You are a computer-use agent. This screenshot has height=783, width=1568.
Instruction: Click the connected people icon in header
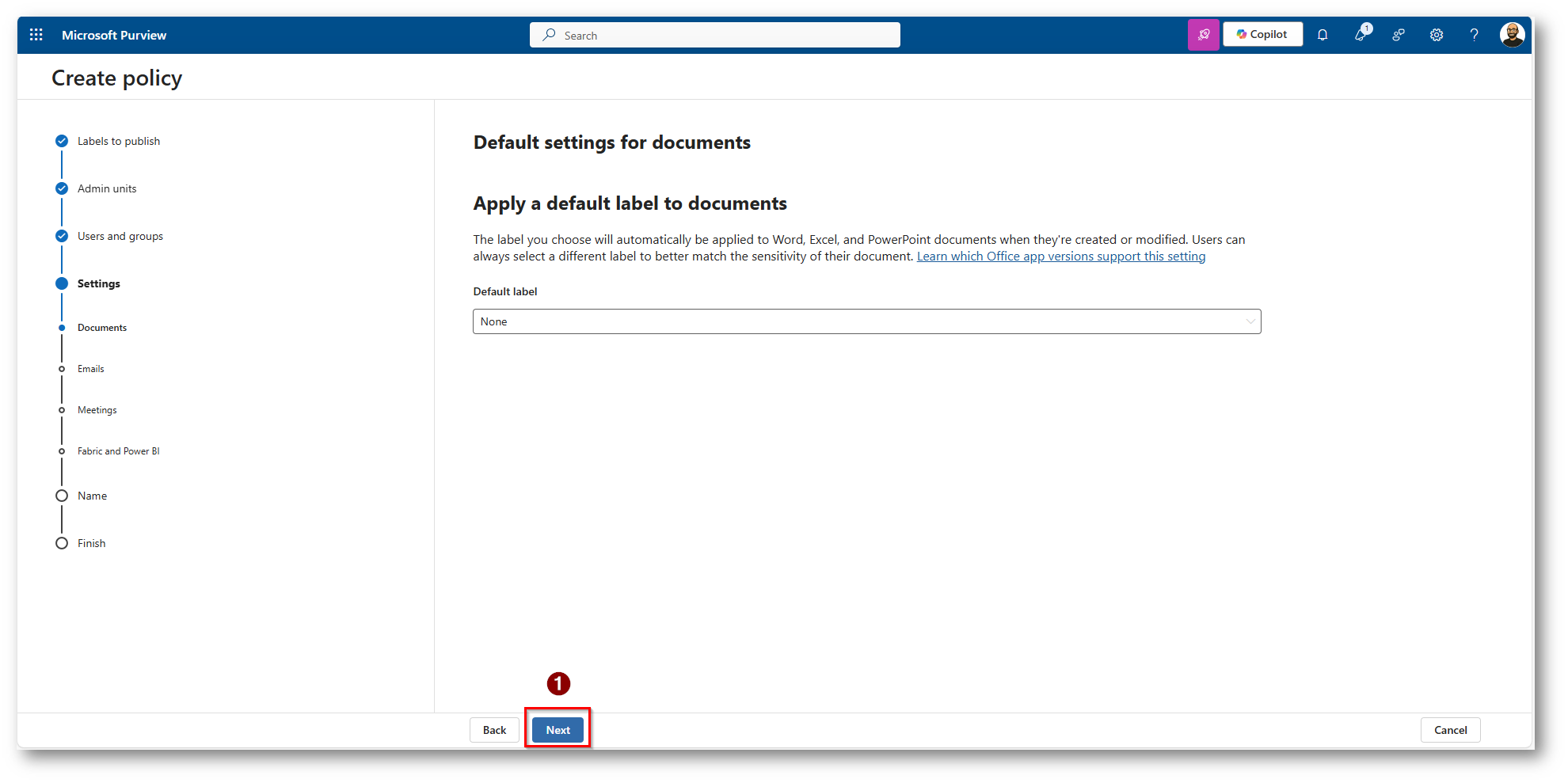click(1399, 35)
